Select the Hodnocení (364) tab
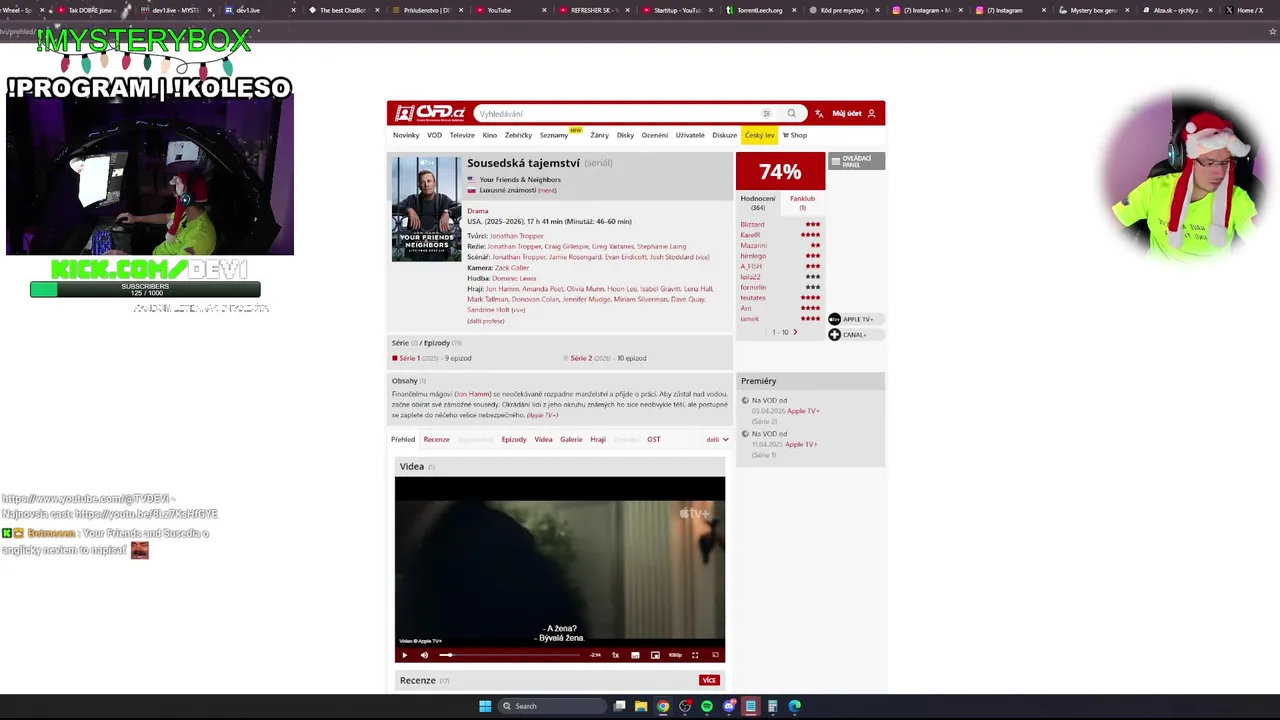This screenshot has height=720, width=1280. pyautogui.click(x=757, y=202)
